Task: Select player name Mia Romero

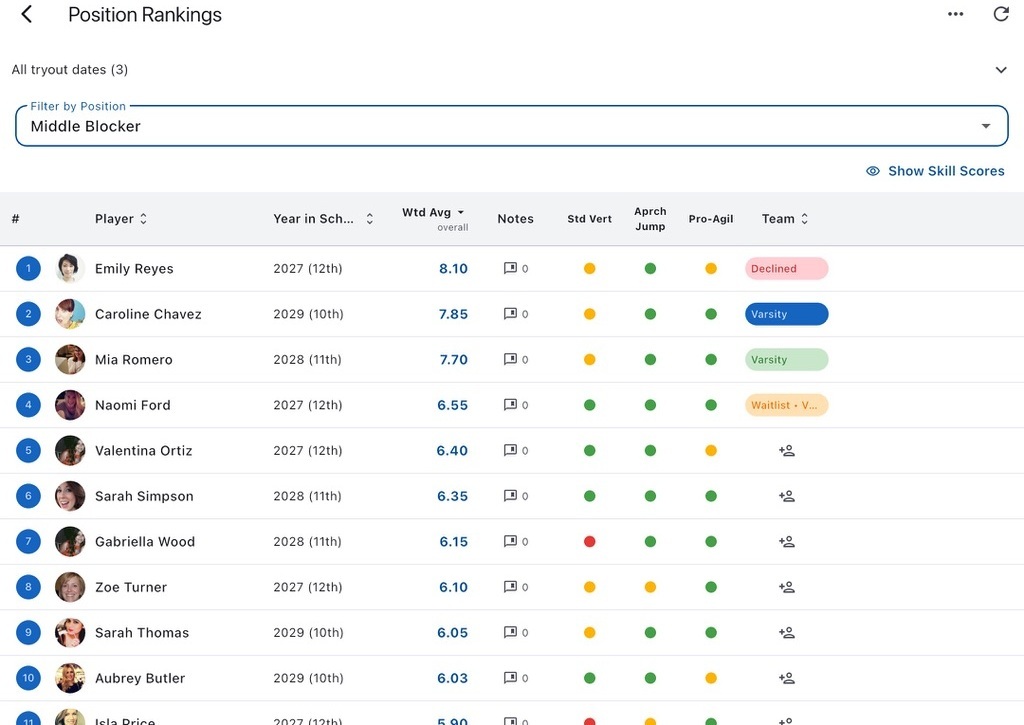Action: pos(134,359)
